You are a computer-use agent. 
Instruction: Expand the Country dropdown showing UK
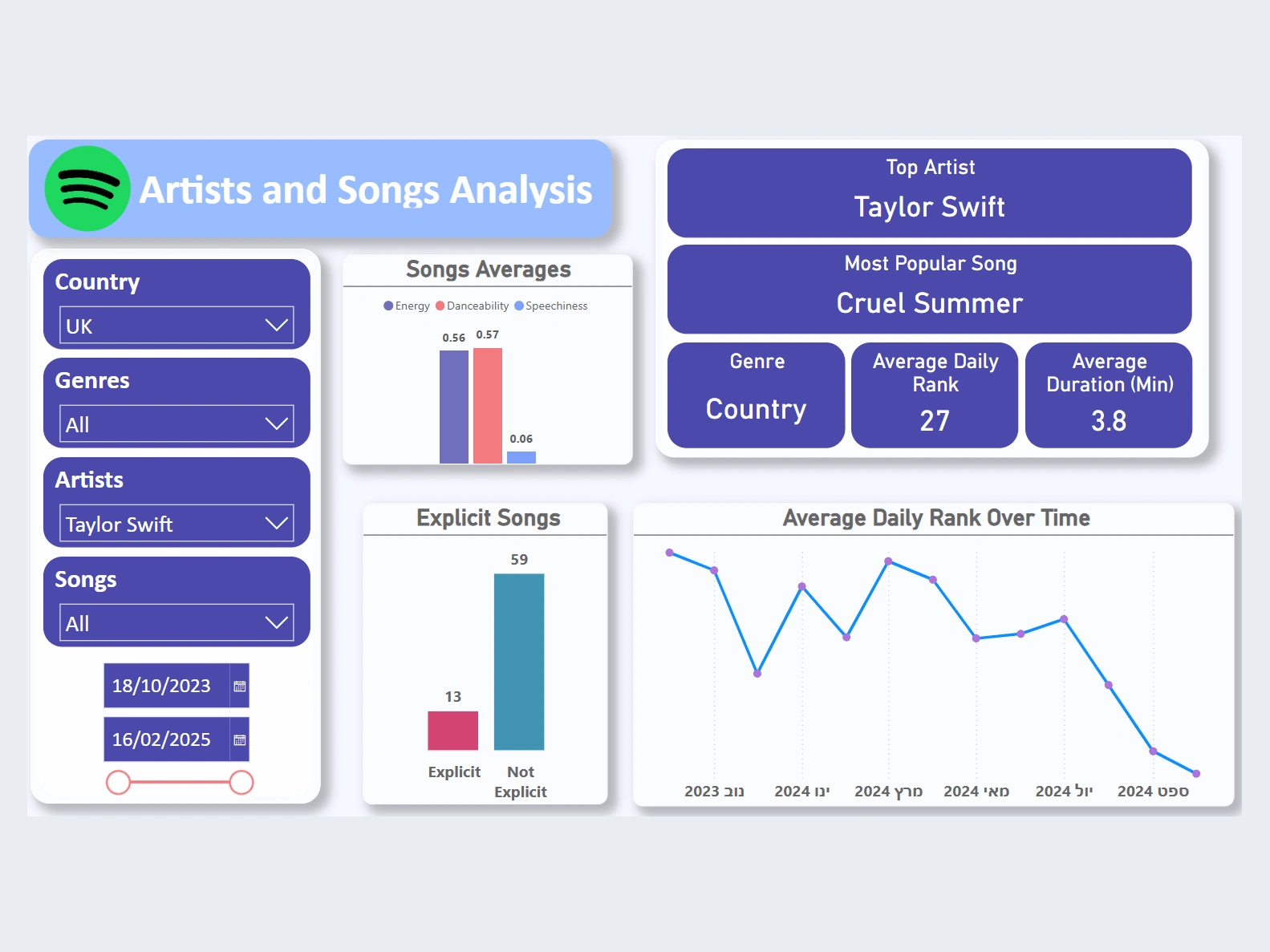click(177, 326)
